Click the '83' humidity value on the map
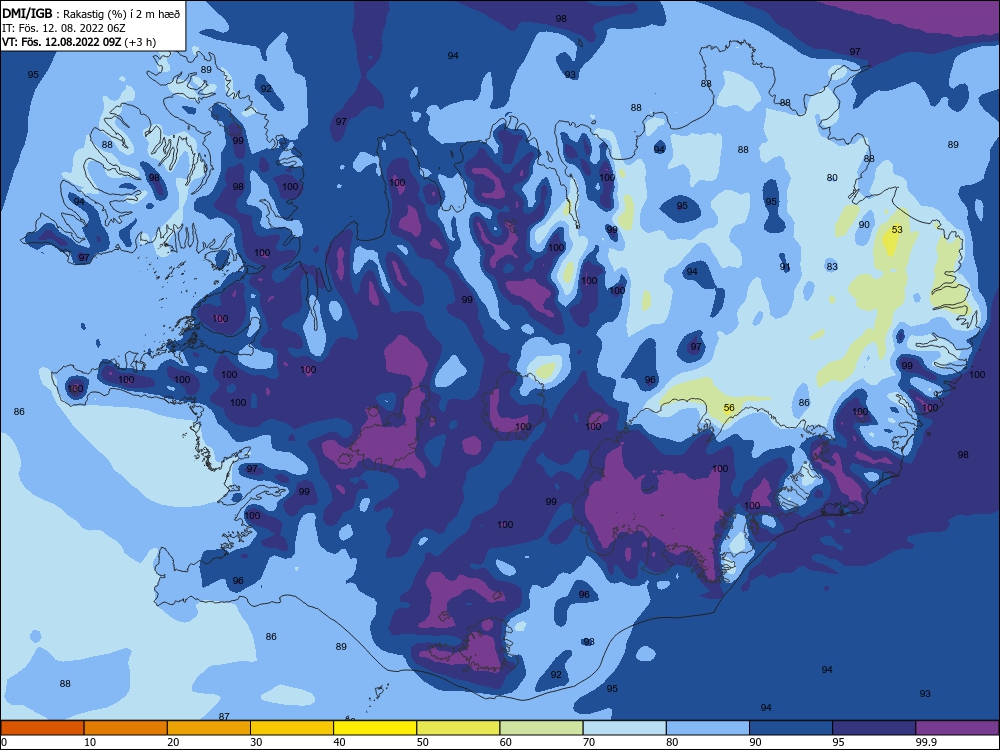 [832, 267]
